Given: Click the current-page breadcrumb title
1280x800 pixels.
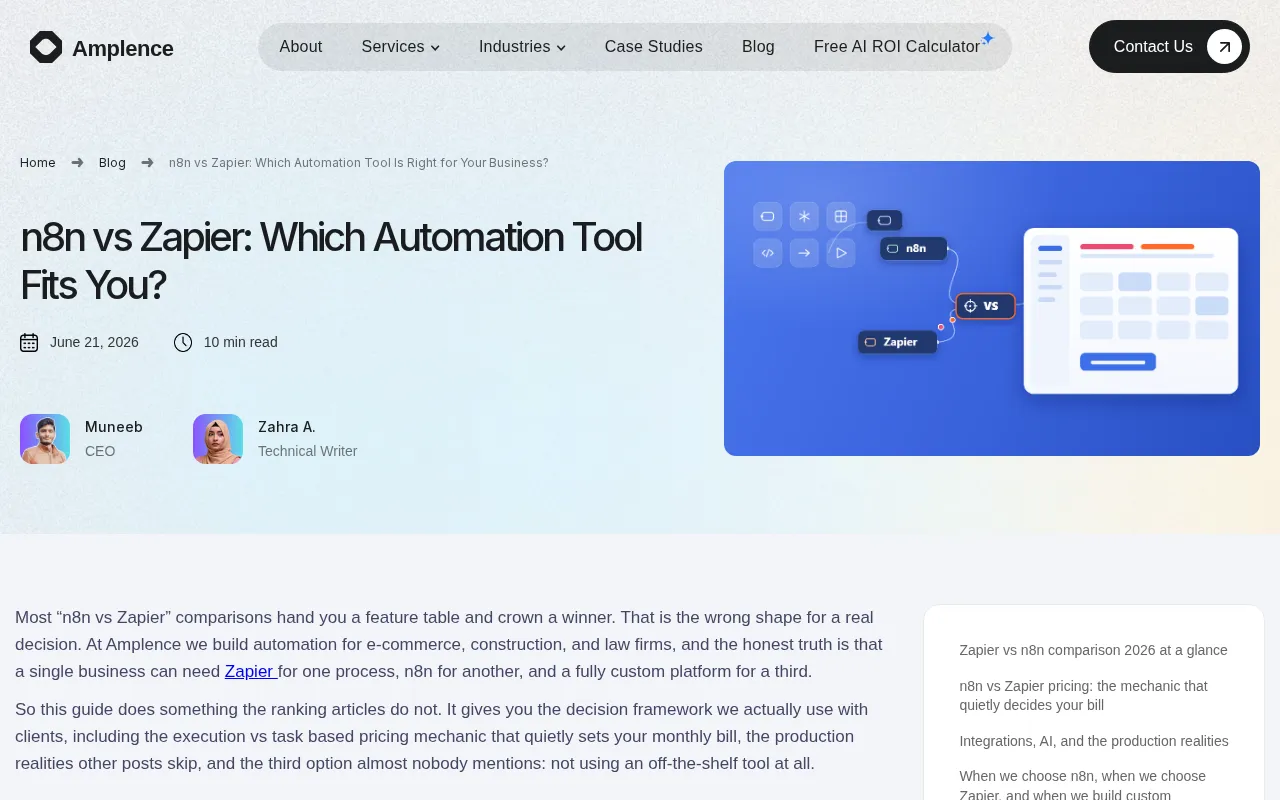Looking at the screenshot, I should [x=359, y=163].
